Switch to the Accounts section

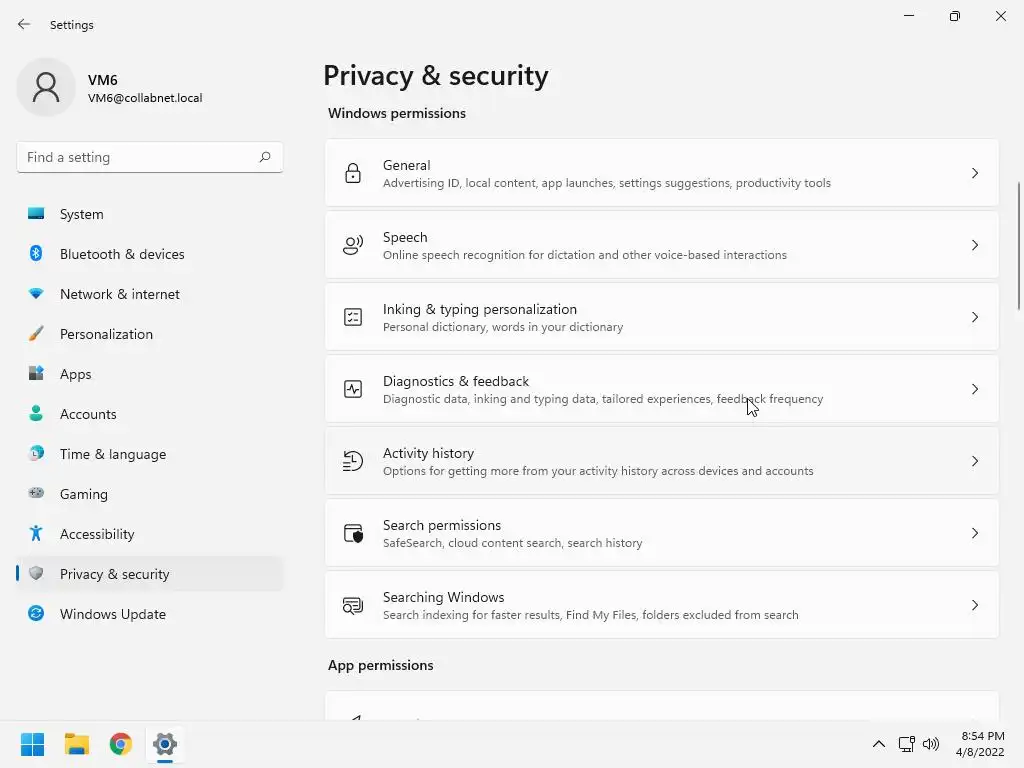click(x=88, y=414)
